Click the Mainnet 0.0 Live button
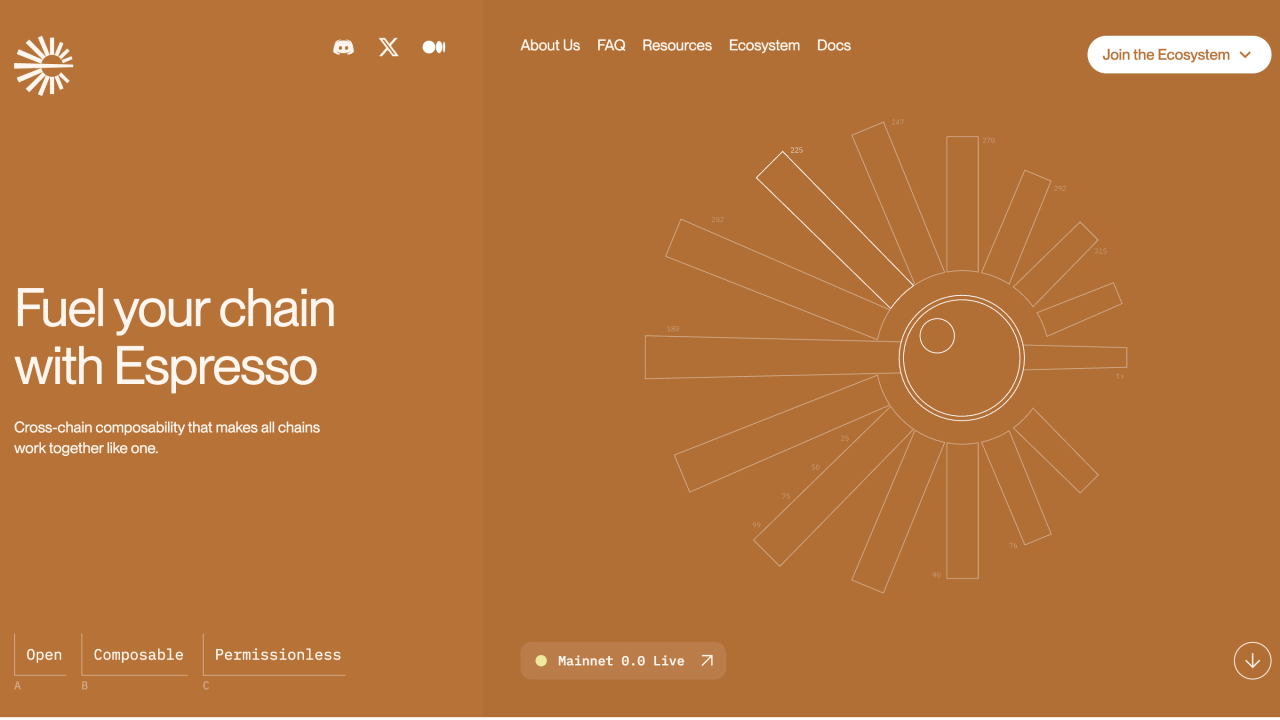The image size is (1280, 720). click(622, 660)
